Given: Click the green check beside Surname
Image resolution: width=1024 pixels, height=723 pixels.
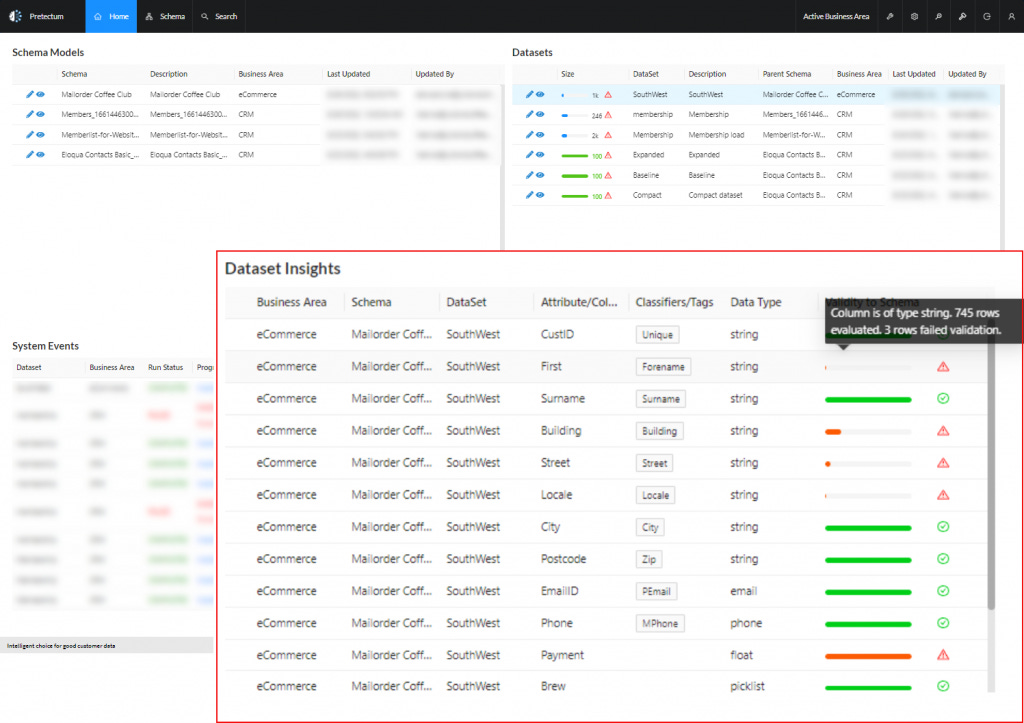Looking at the screenshot, I should click(942, 399).
